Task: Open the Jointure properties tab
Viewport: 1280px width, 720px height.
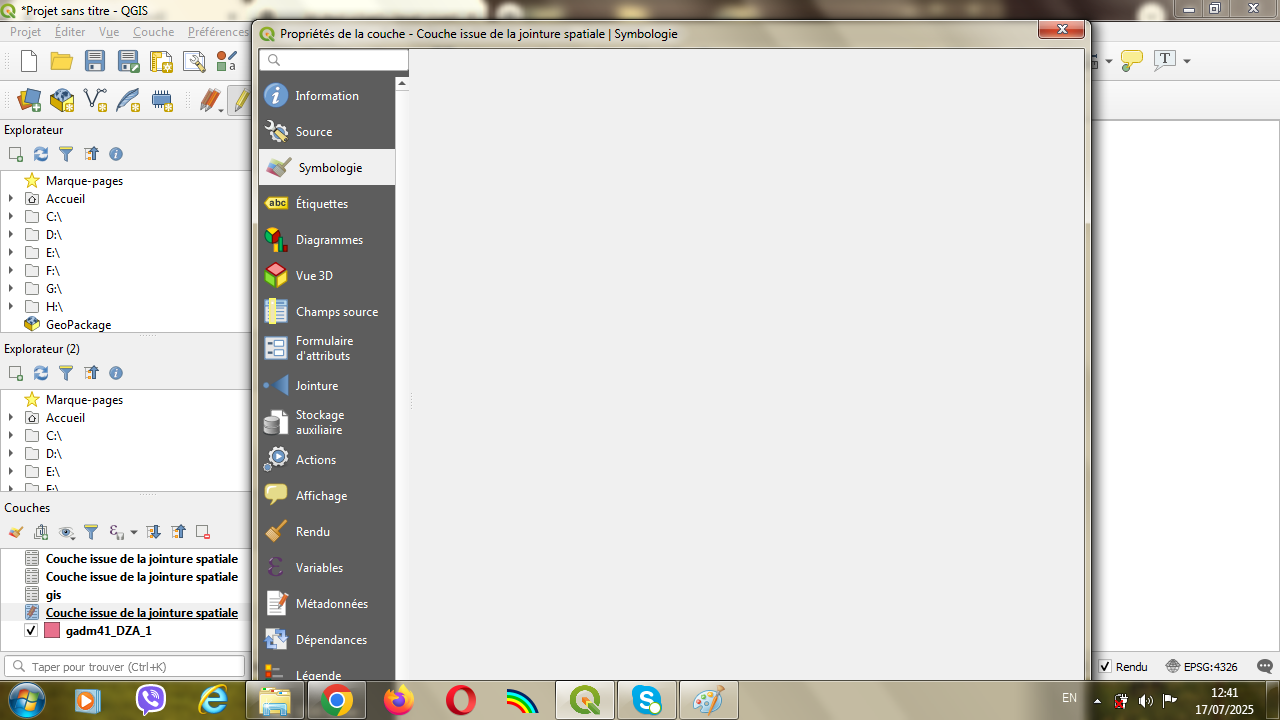Action: coord(316,386)
